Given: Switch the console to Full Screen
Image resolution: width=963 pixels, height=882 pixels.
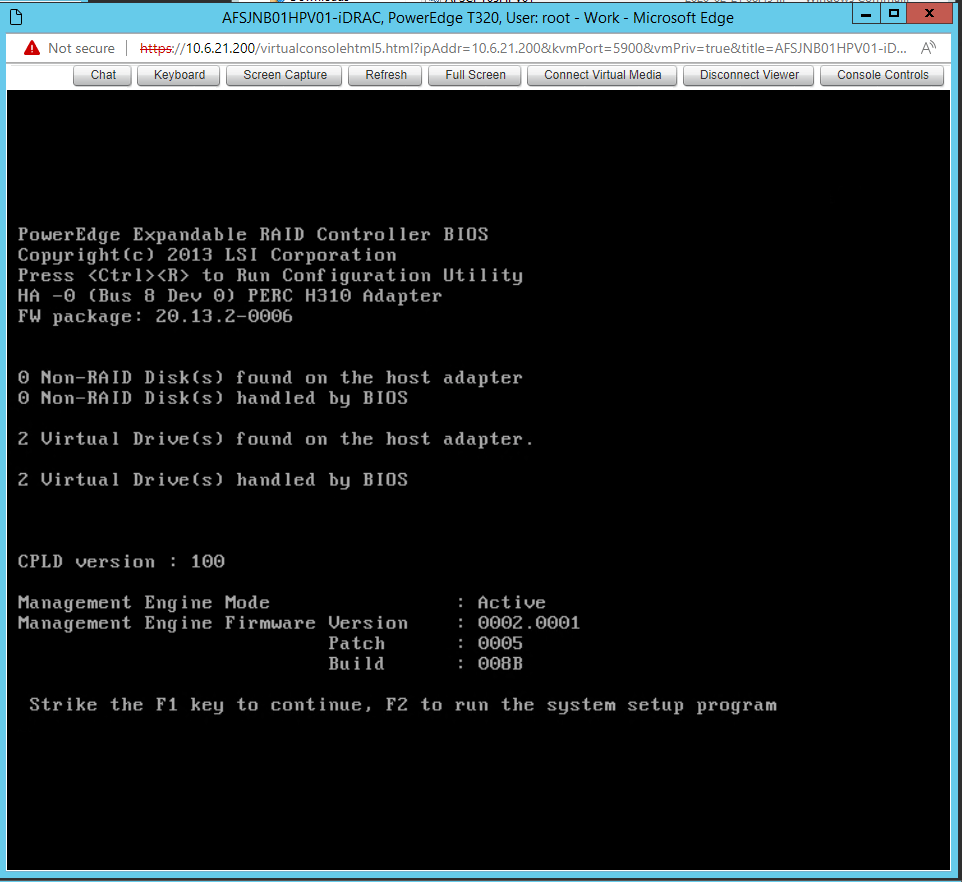Looking at the screenshot, I should point(475,75).
